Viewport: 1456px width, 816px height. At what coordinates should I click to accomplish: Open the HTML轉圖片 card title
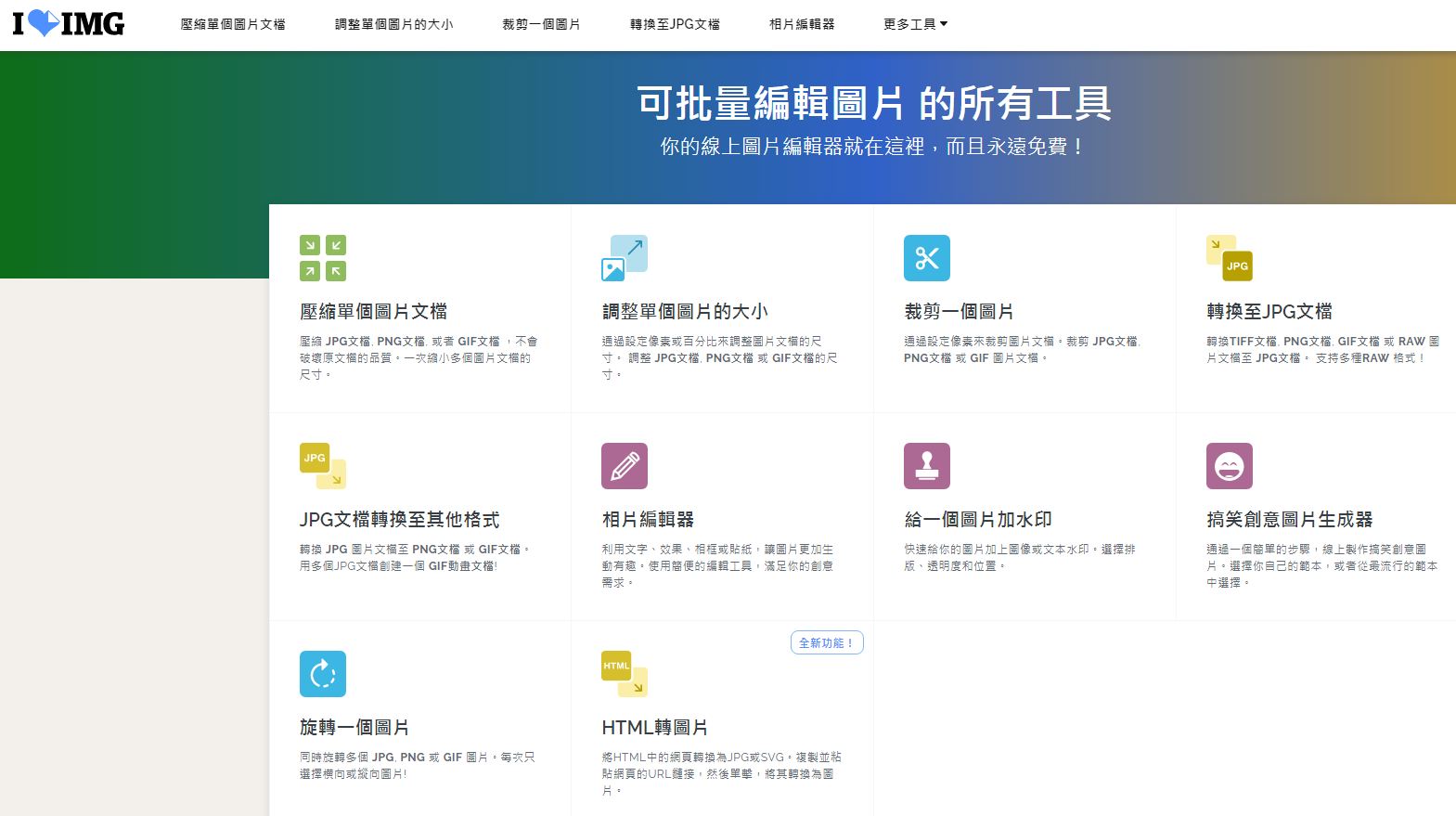(655, 727)
